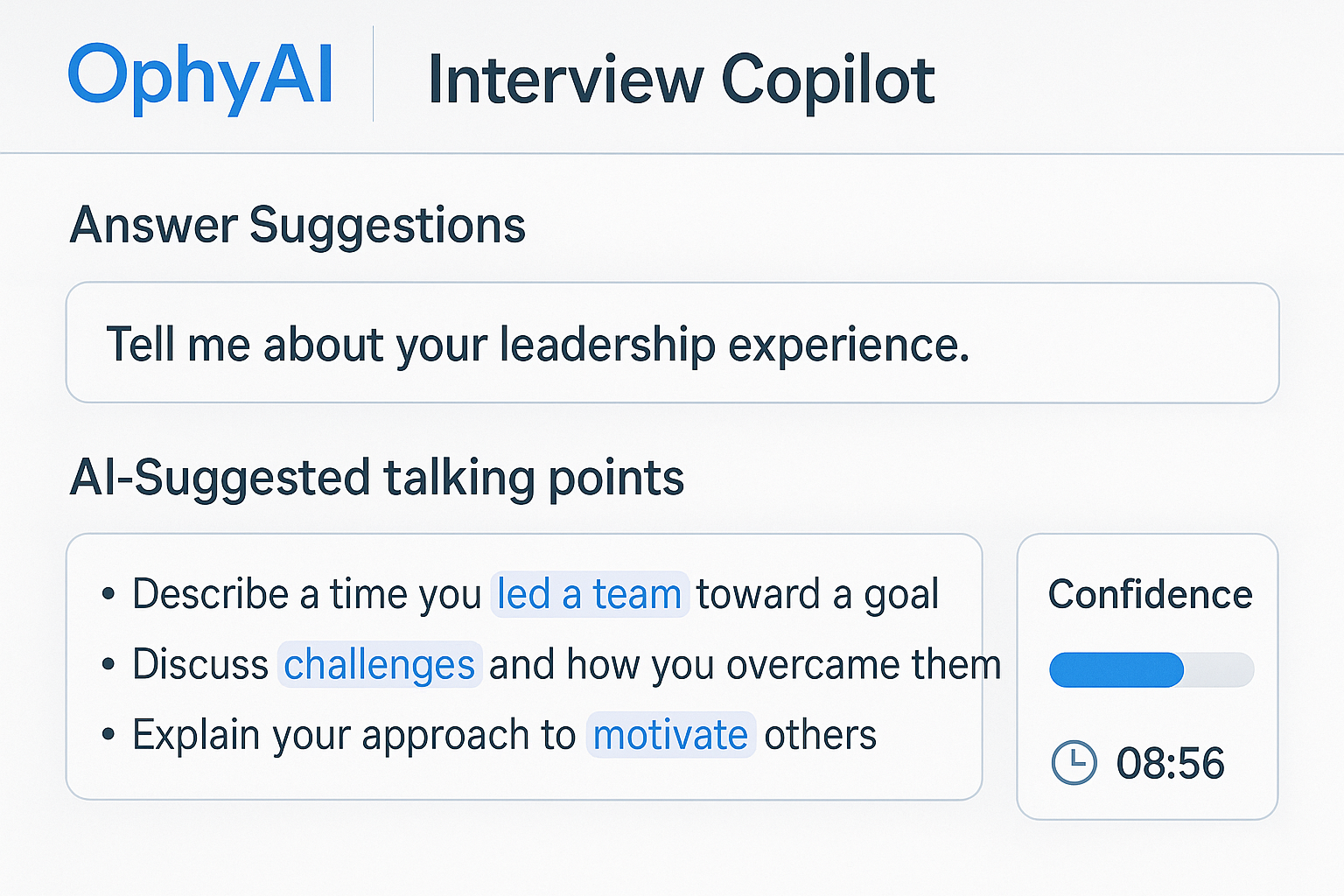Click the highlighted 'motivate' keyword
This screenshot has height=896, width=1344.
pos(670,735)
